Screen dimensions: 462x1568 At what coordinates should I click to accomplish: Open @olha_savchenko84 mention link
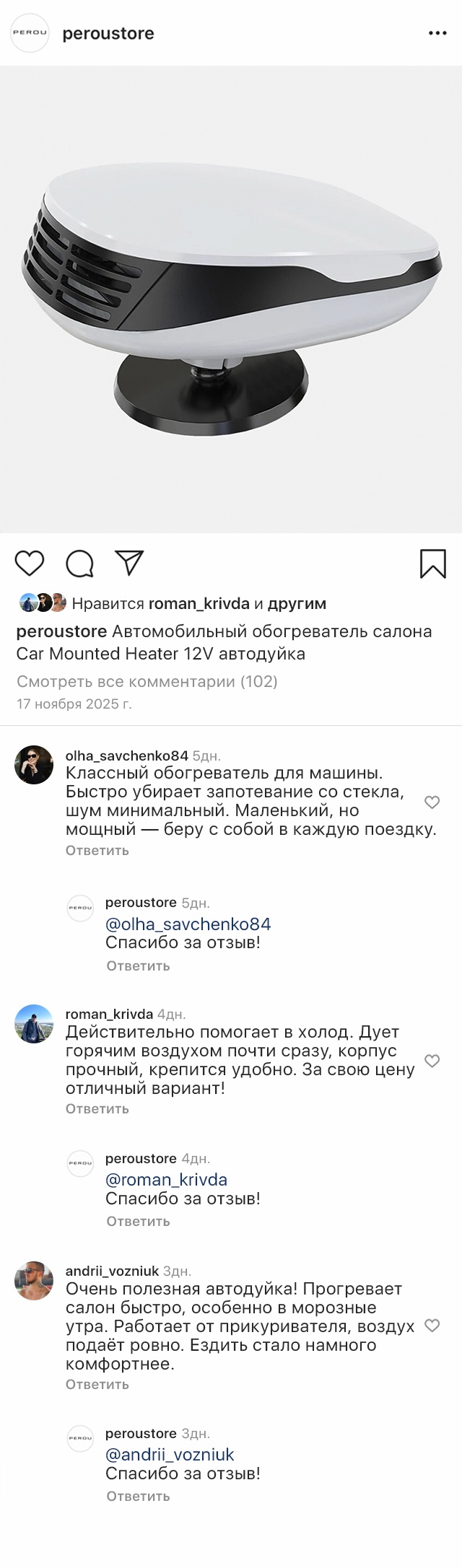click(188, 924)
